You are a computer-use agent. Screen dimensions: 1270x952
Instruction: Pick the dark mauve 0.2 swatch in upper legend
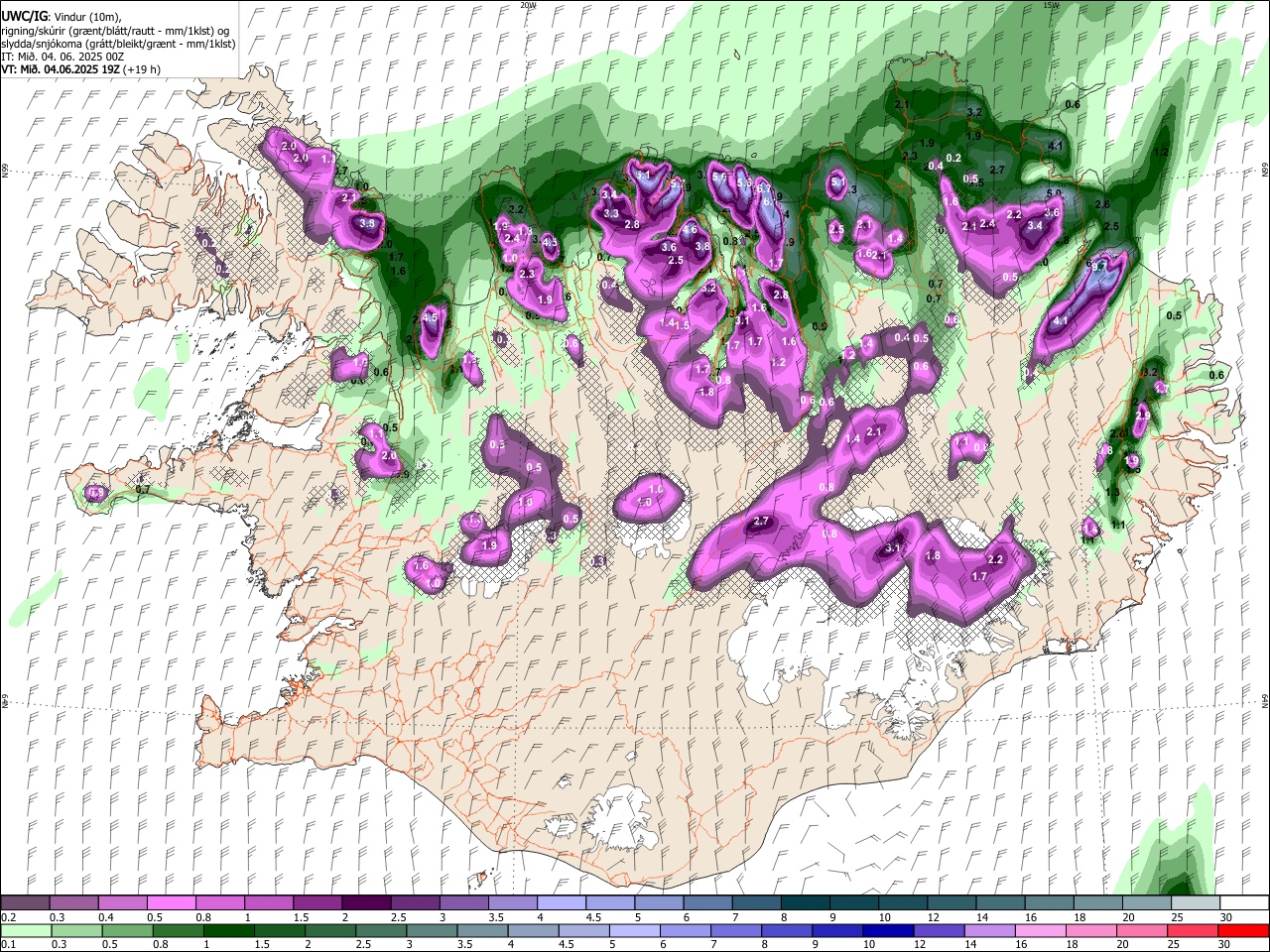(25, 902)
